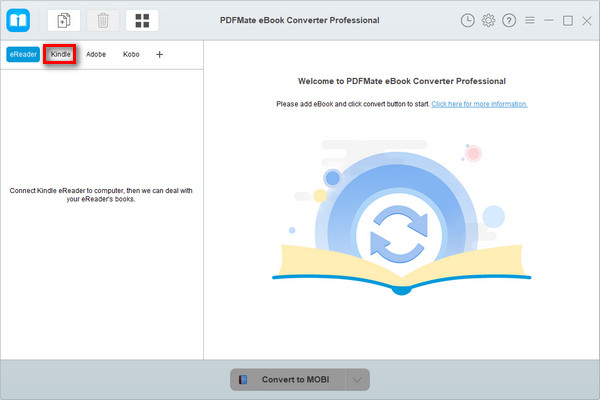The image size is (600, 400).
Task: Click the 'Please add eBook and click convert' text
Action: tap(352, 104)
